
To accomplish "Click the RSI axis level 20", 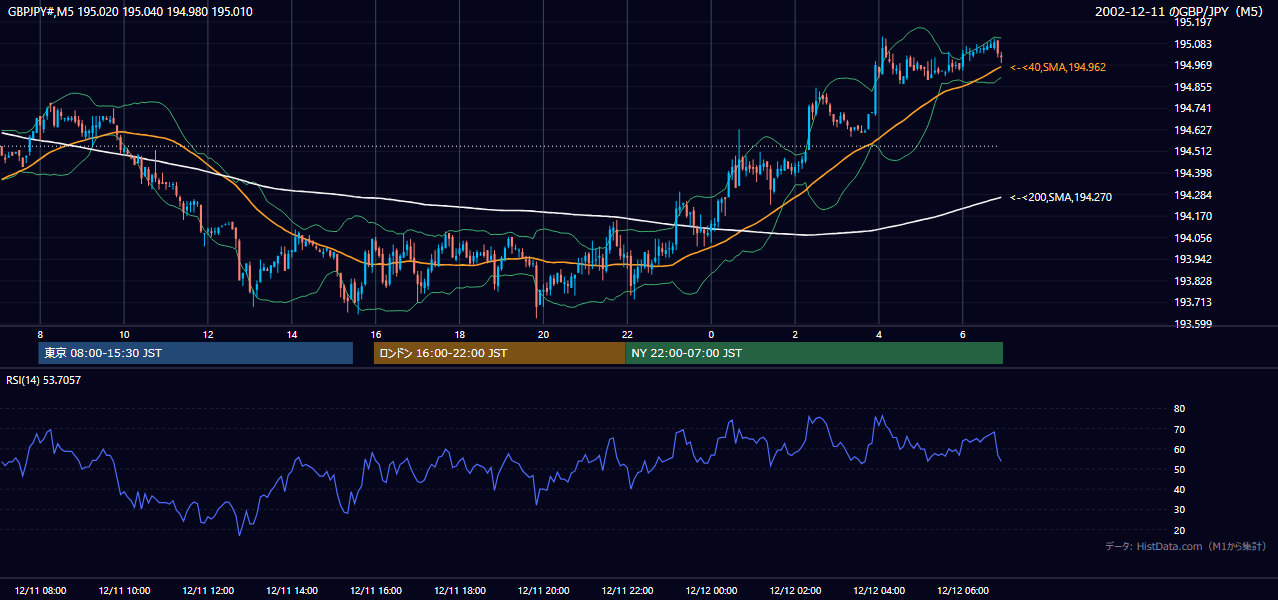I will (1179, 530).
